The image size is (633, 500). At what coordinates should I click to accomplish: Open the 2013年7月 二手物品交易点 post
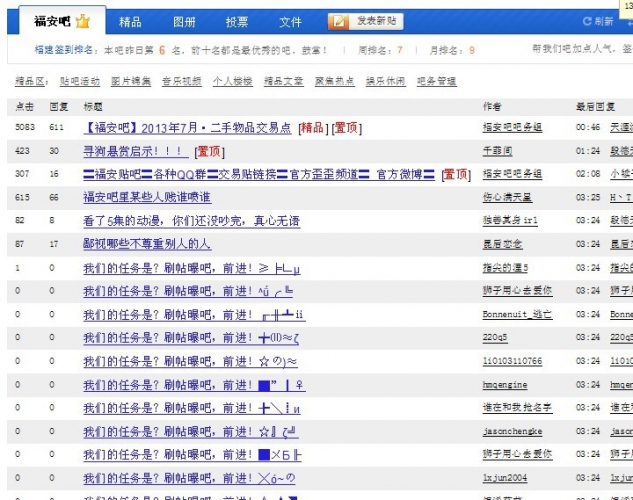tap(188, 128)
